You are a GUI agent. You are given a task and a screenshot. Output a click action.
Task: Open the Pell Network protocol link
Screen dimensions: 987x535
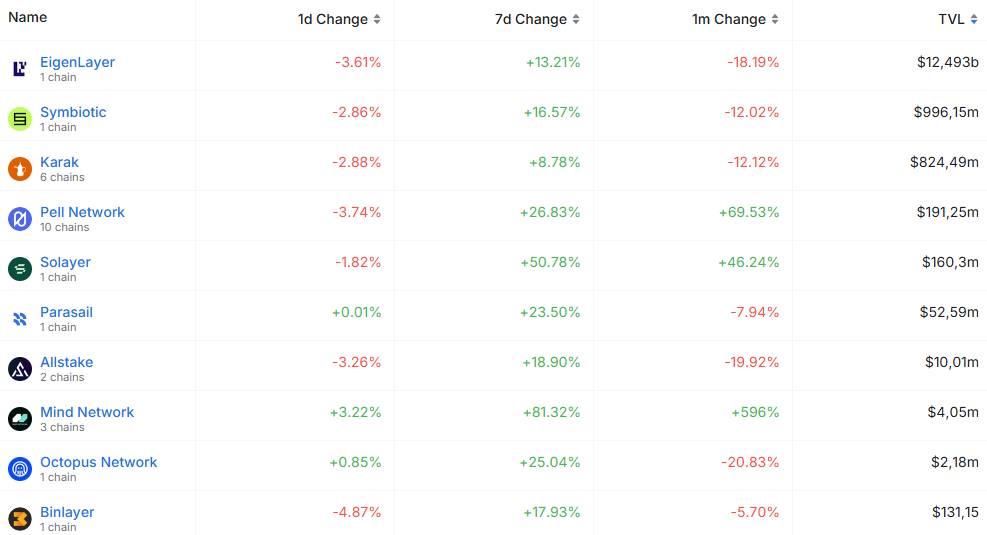(x=82, y=212)
